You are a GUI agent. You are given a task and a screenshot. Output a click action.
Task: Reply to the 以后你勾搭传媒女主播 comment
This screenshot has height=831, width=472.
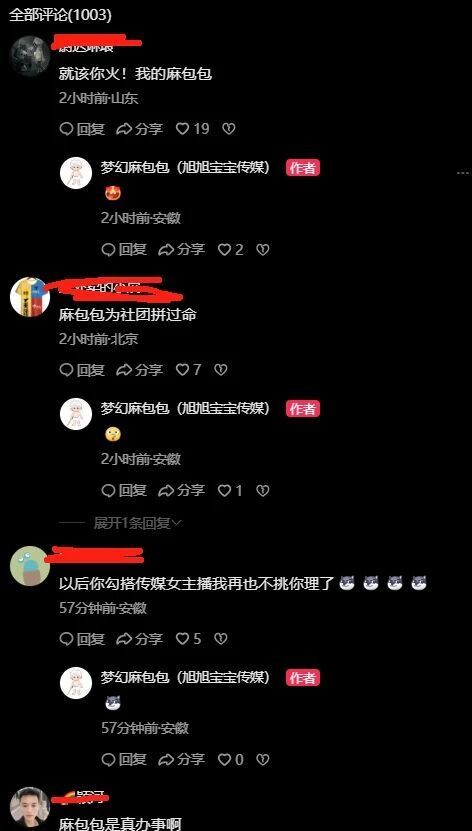tap(82, 639)
